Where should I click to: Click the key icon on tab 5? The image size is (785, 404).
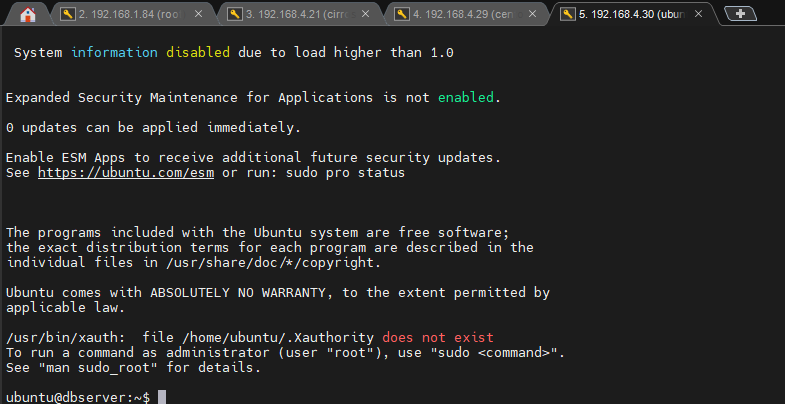click(x=567, y=15)
